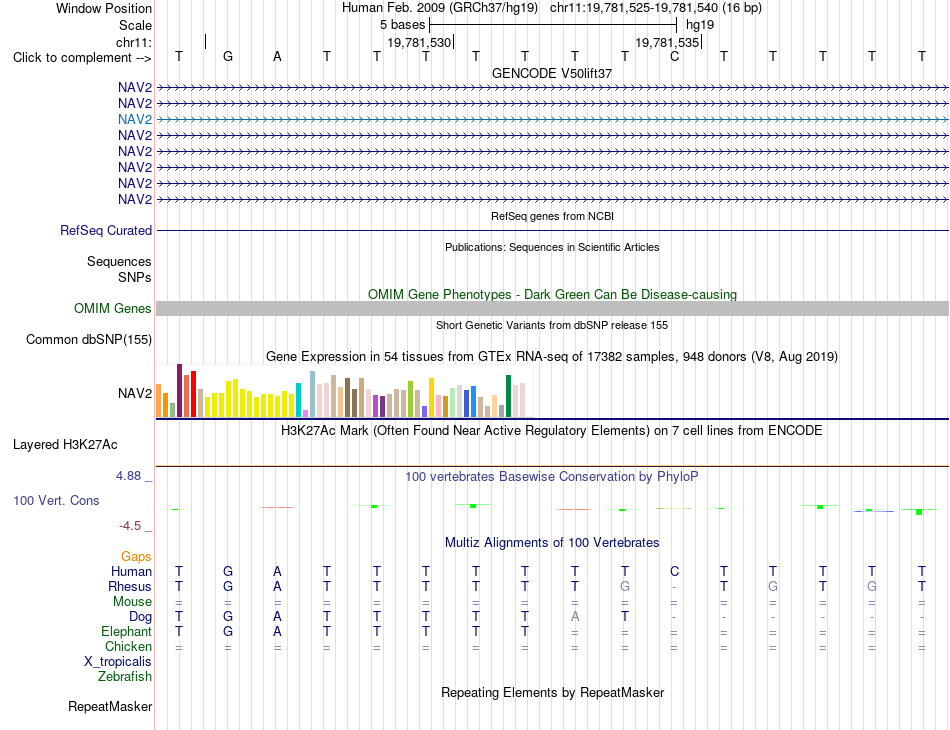950x730 pixels.
Task: Click the C in Human alignment row
Action: [x=674, y=571]
